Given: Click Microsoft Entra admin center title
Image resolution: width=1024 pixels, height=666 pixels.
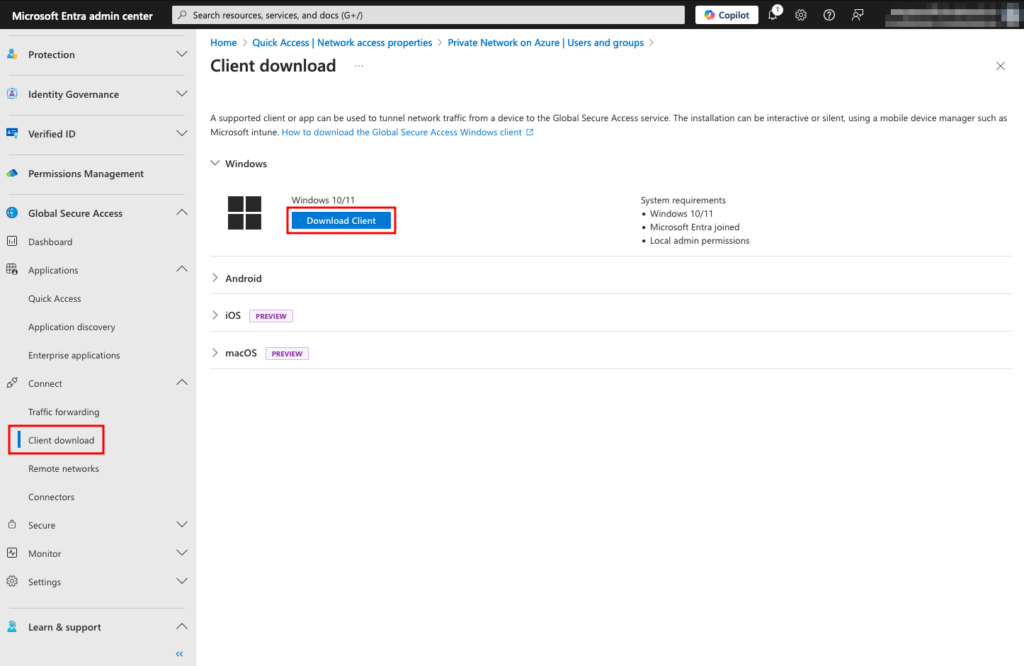Looking at the screenshot, I should 82,16.
